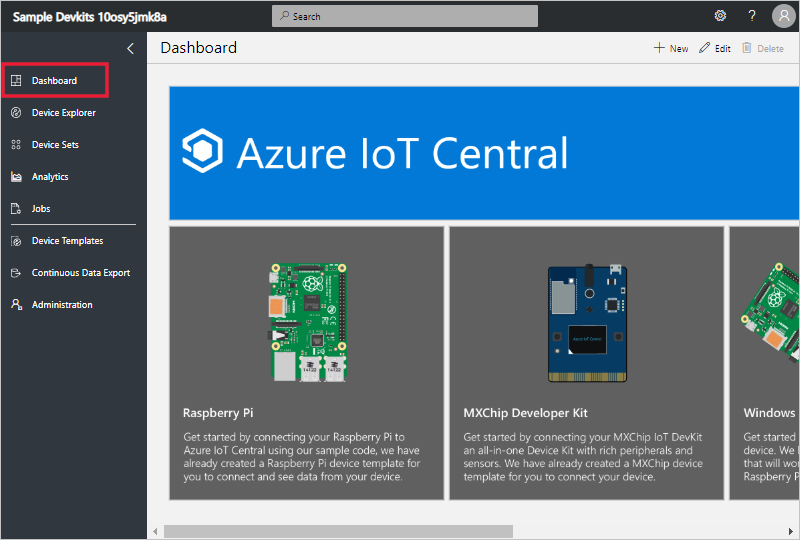Open the Device Templates menu label
This screenshot has width=800, height=540.
(67, 241)
